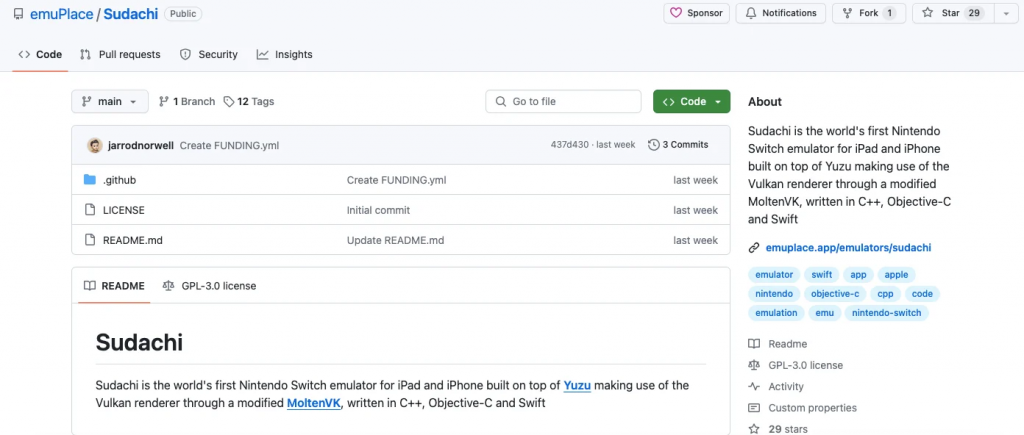Click the folder icon for .github
This screenshot has height=435, width=1024.
(90, 180)
